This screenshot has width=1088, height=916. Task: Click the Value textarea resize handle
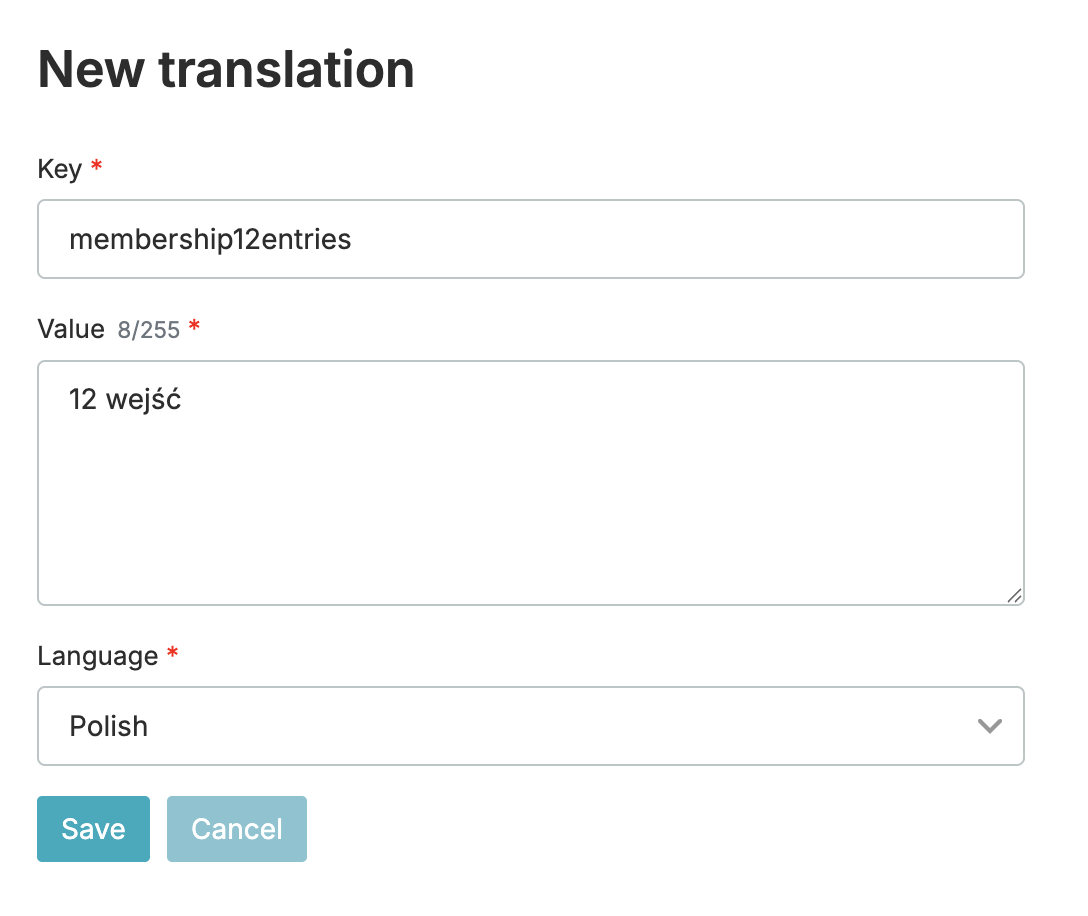pyautogui.click(x=1014, y=596)
